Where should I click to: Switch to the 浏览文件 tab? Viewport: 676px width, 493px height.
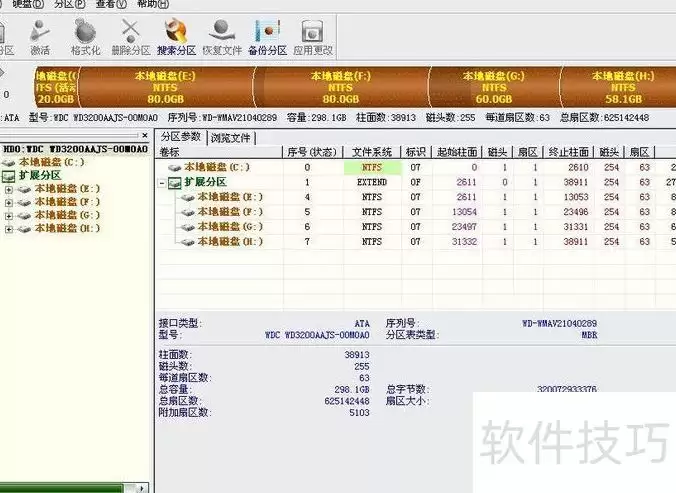click(231, 138)
